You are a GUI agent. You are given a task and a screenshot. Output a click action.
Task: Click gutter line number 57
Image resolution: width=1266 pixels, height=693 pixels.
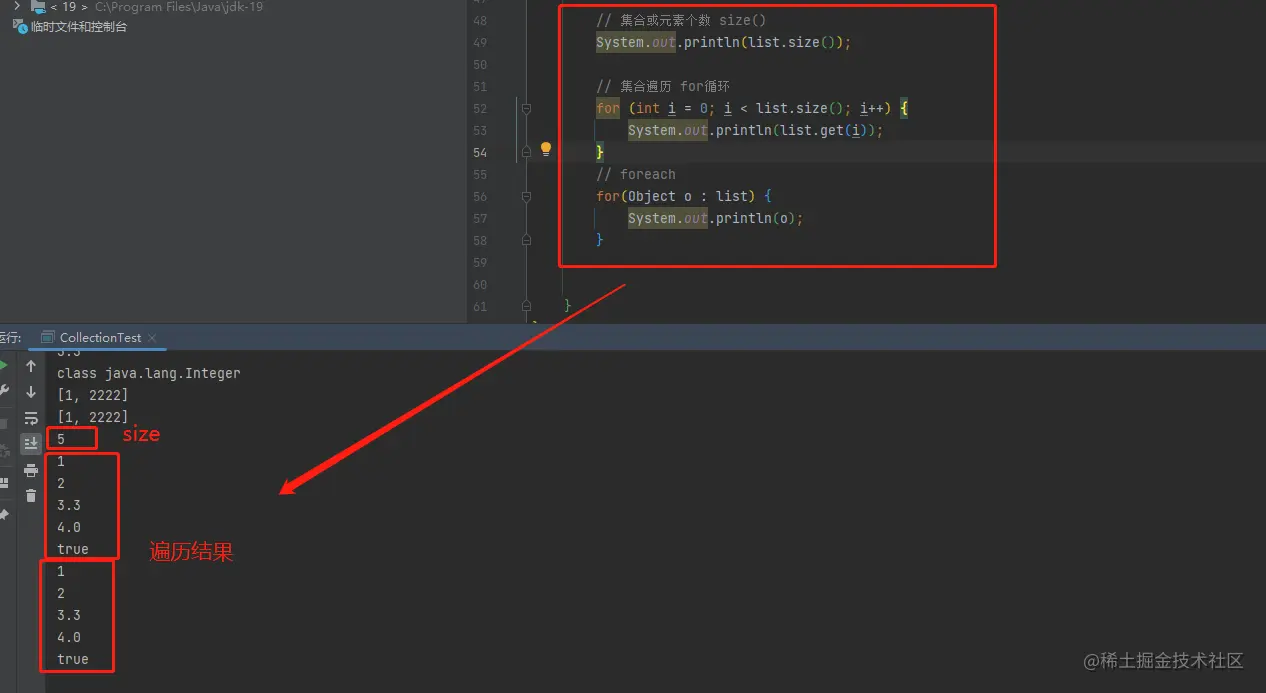tap(480, 218)
